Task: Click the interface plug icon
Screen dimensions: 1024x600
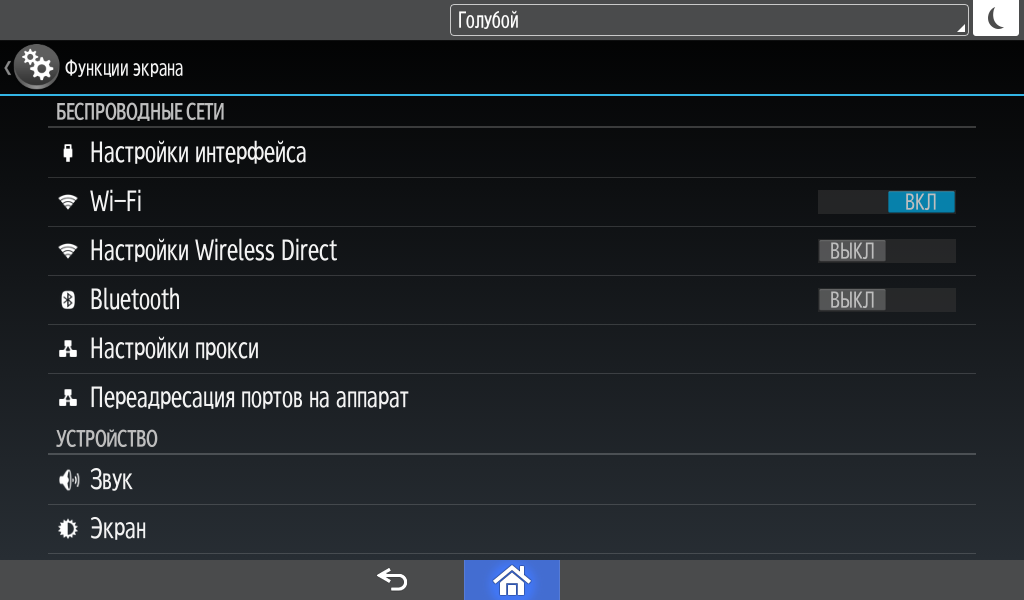Action: pyautogui.click(x=68, y=153)
